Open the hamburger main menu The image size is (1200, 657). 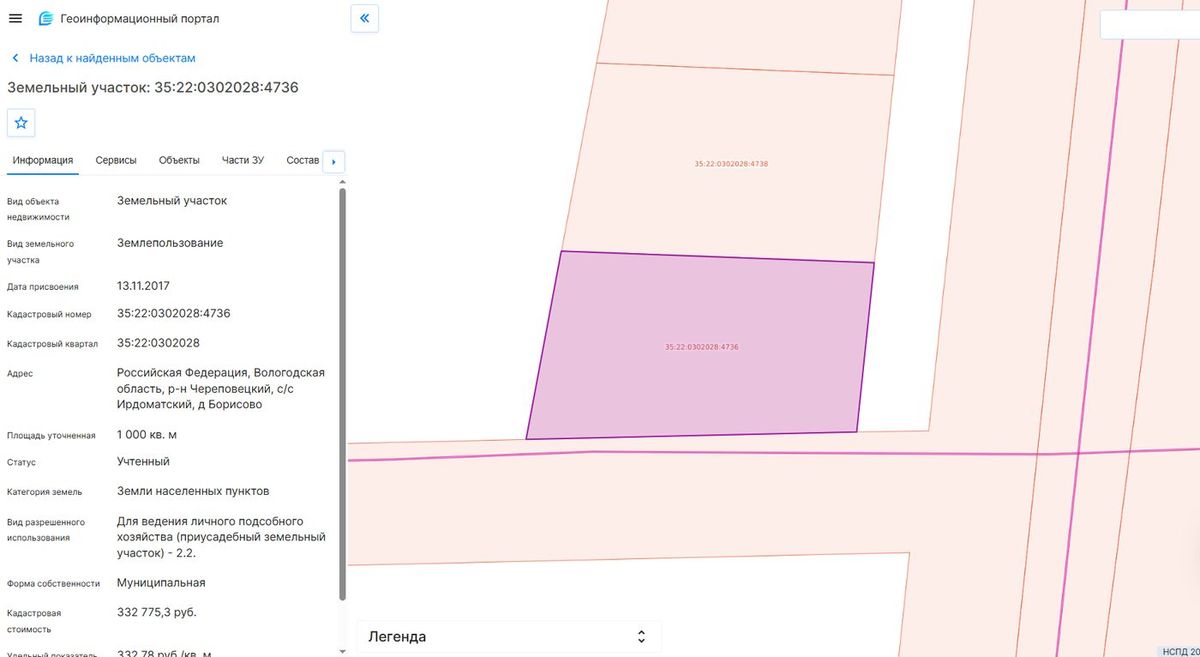pyautogui.click(x=15, y=18)
